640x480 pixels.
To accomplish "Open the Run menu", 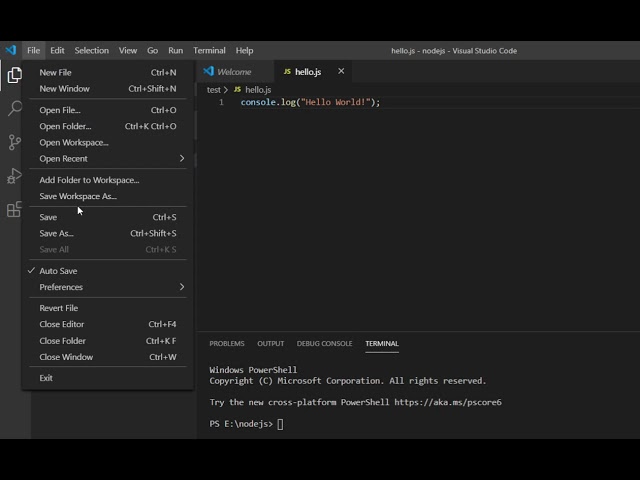I will [176, 50].
